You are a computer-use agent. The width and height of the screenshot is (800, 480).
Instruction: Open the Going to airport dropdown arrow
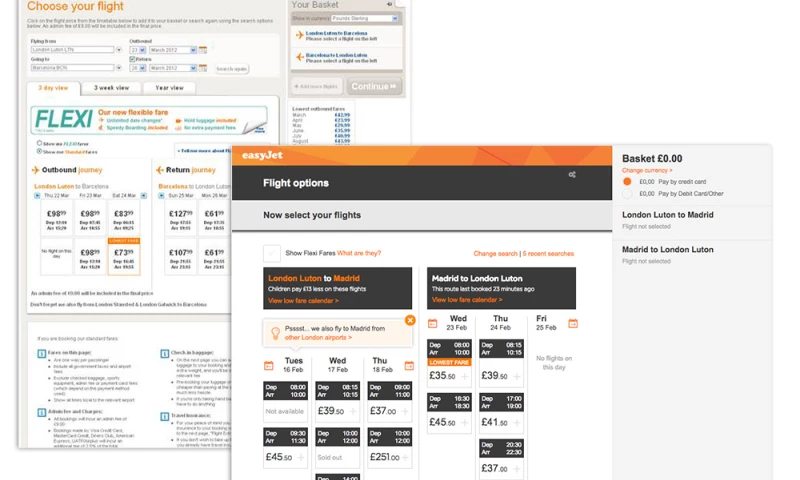(119, 68)
